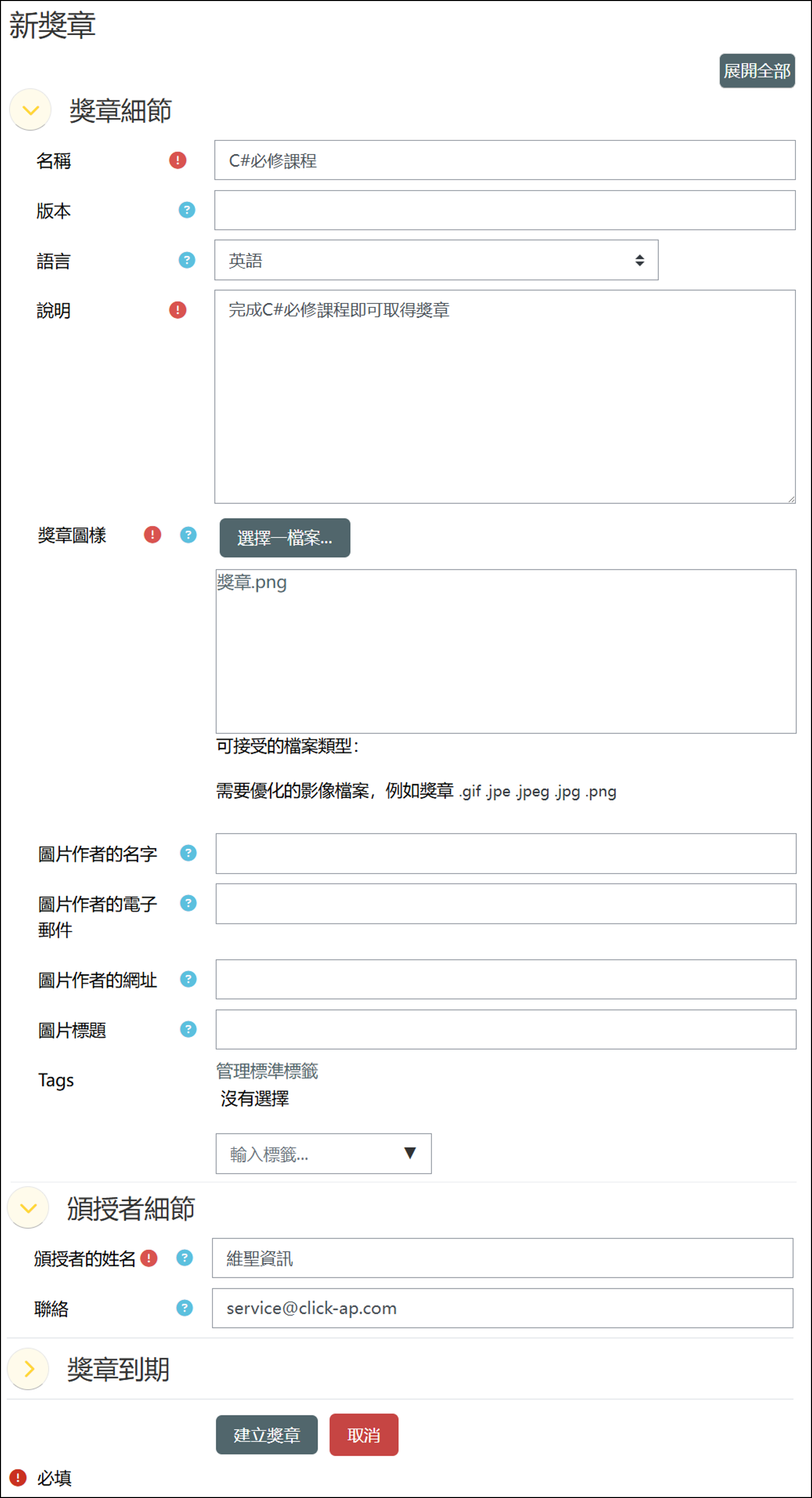Click the 沒有選擇 tags status text

pos(255,1098)
